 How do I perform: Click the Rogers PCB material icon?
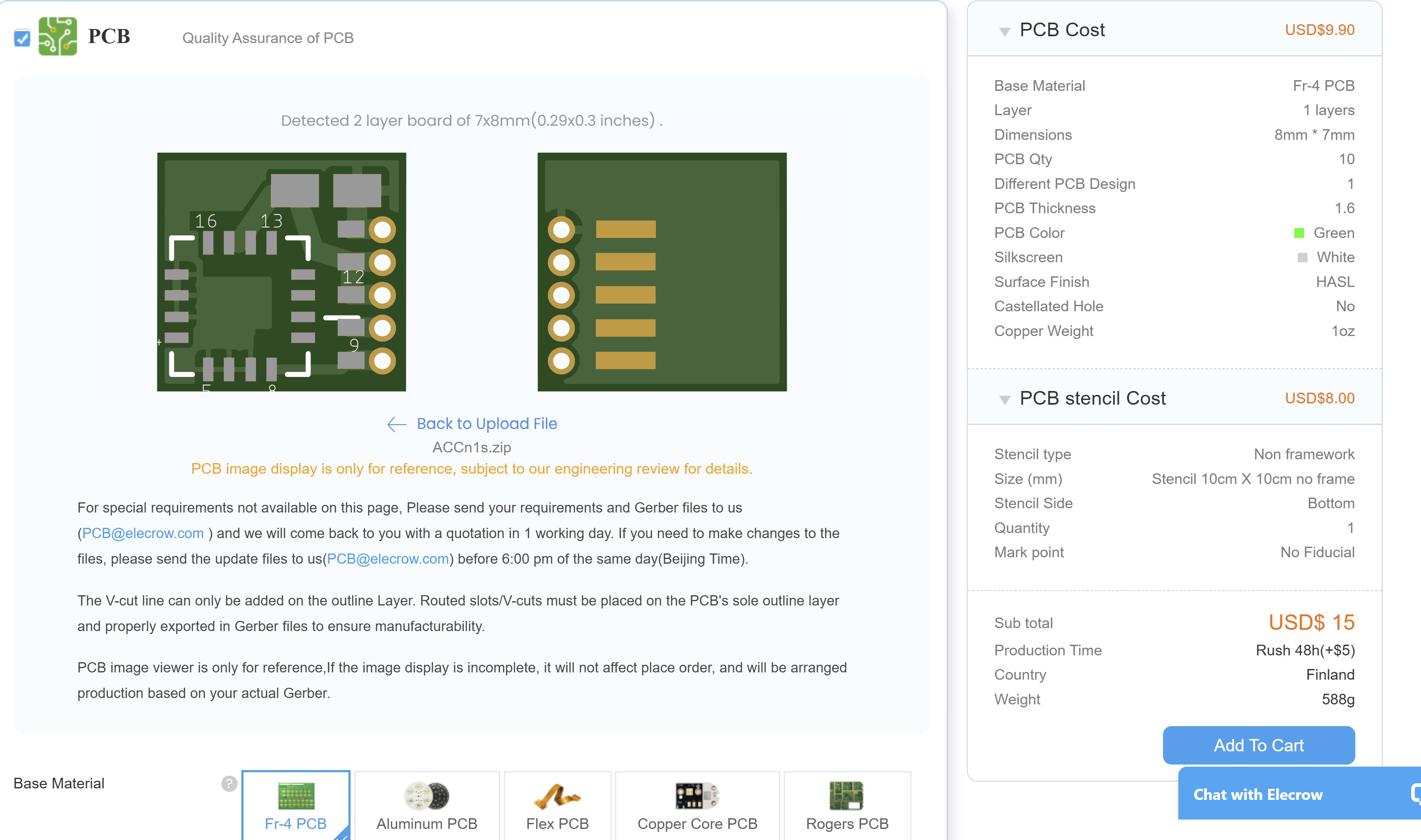tap(847, 796)
